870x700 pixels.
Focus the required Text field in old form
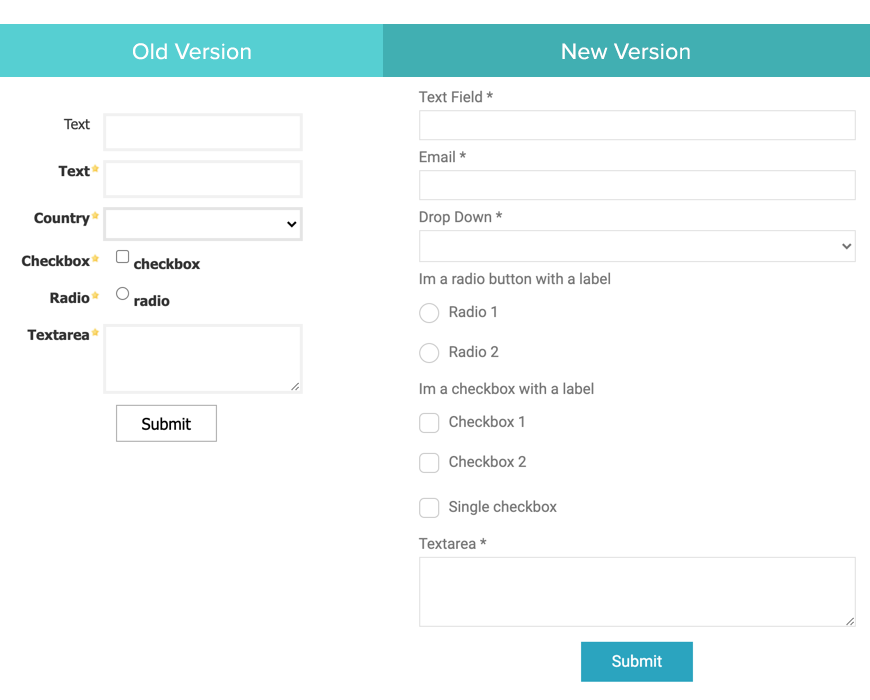pos(203,180)
